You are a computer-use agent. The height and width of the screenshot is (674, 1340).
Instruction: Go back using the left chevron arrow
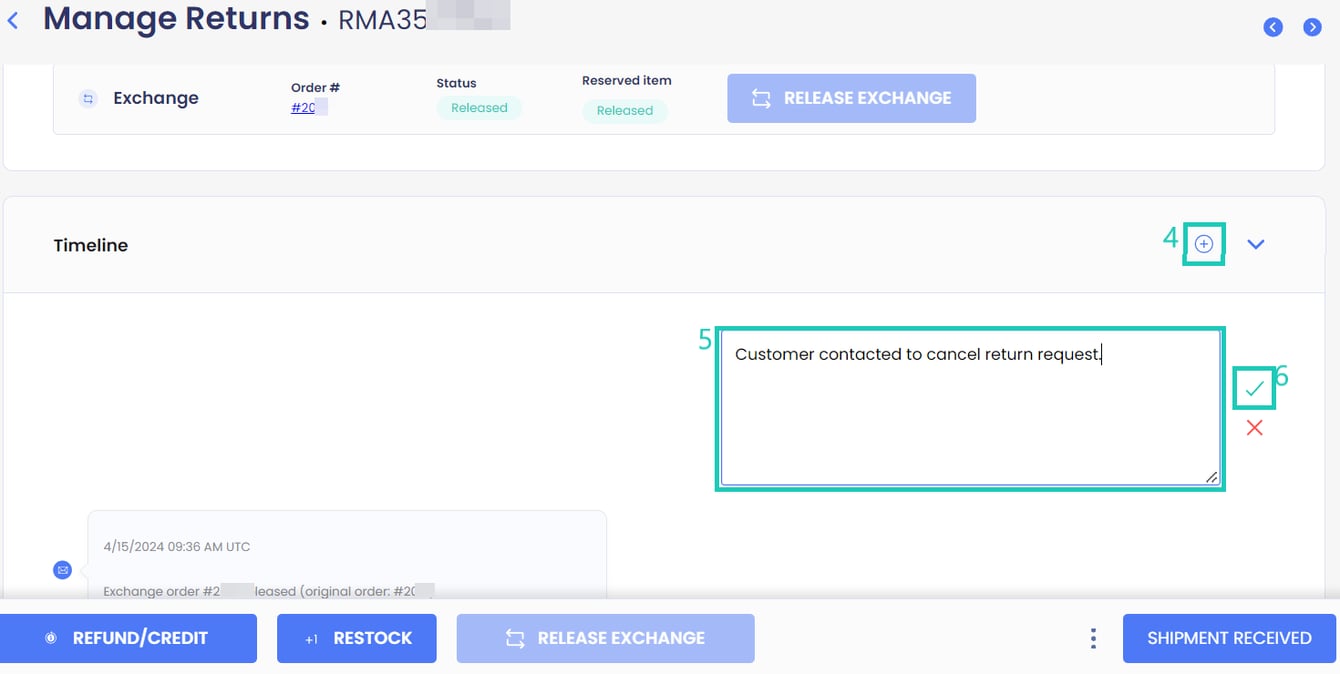point(12,19)
